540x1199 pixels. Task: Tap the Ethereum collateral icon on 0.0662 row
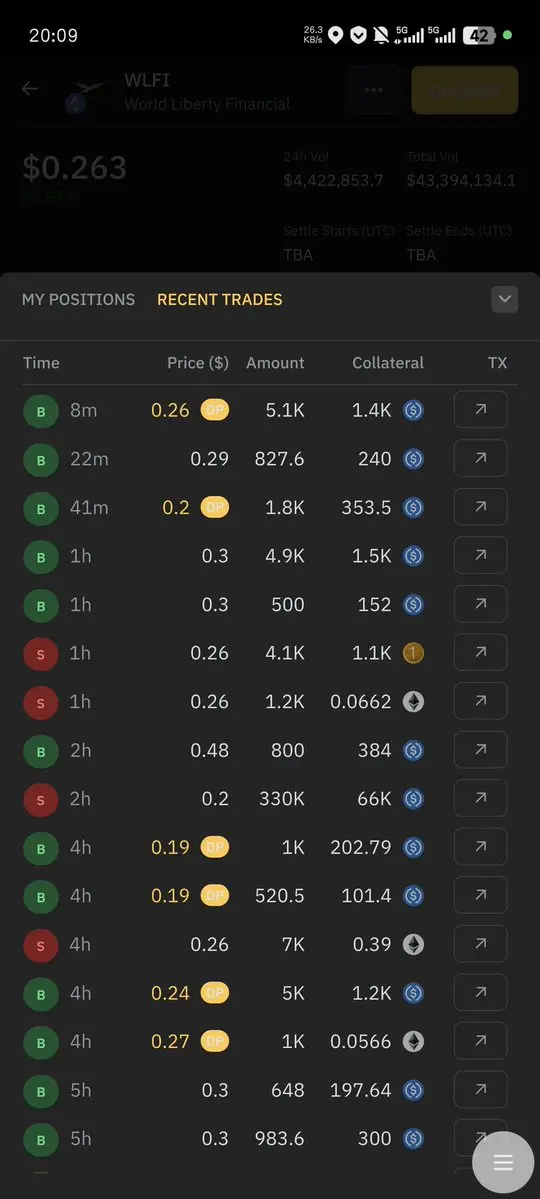pos(414,702)
